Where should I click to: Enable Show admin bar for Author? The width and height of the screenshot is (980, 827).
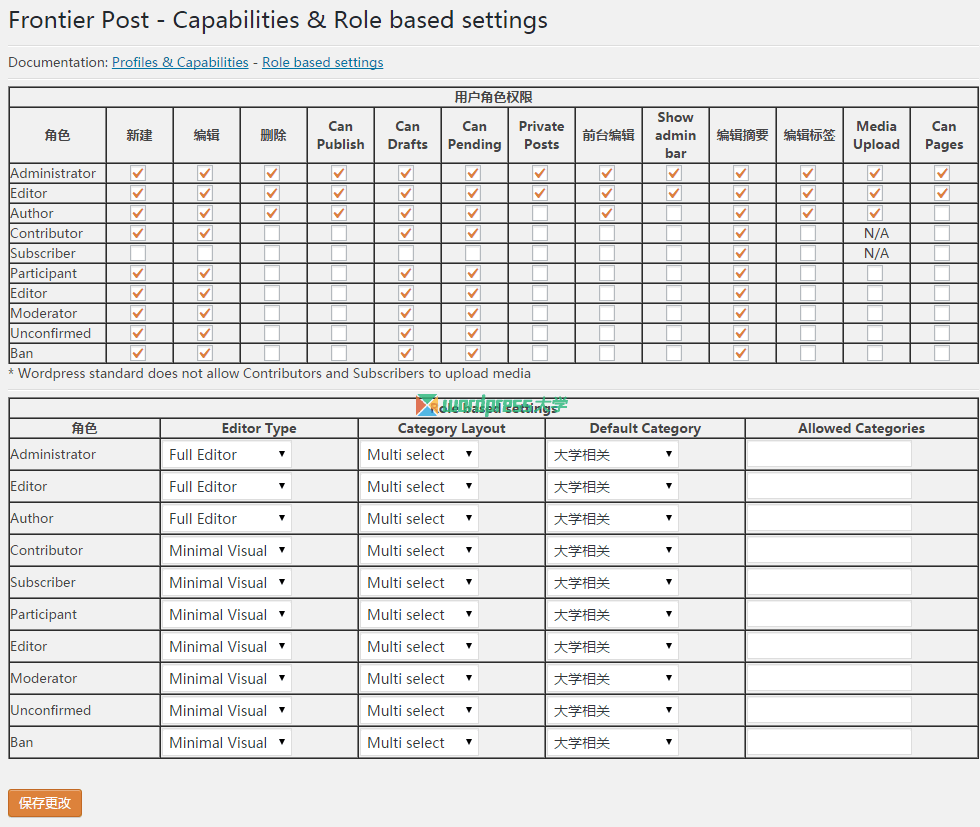point(674,213)
